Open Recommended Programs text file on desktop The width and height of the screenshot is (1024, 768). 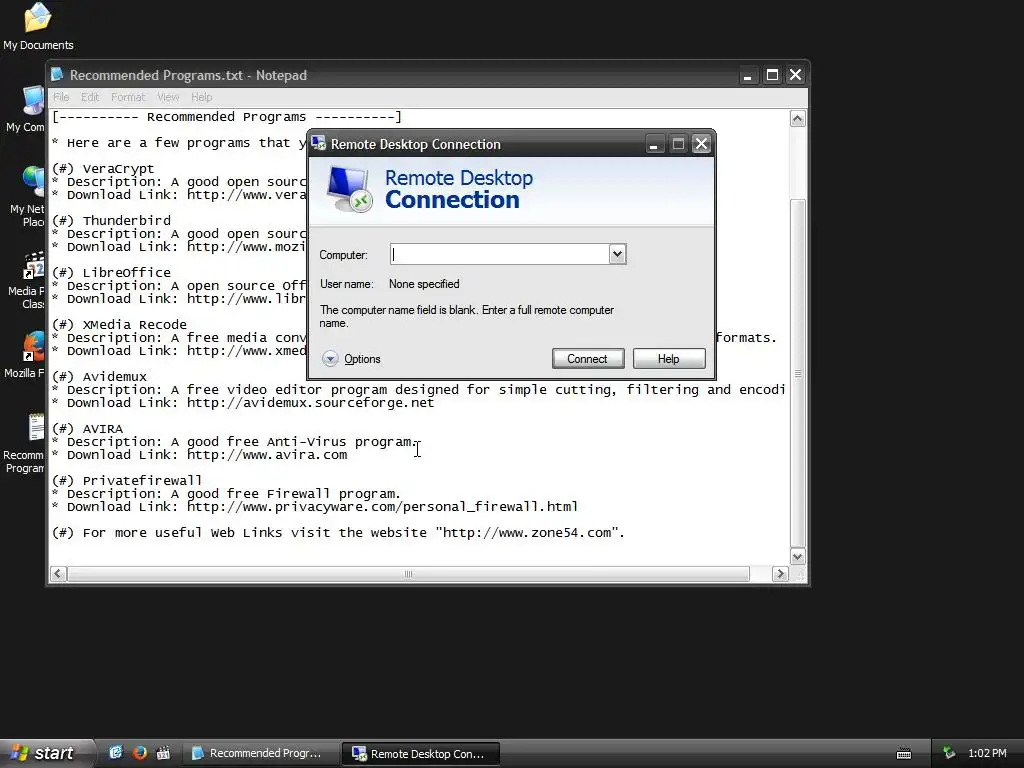26,443
